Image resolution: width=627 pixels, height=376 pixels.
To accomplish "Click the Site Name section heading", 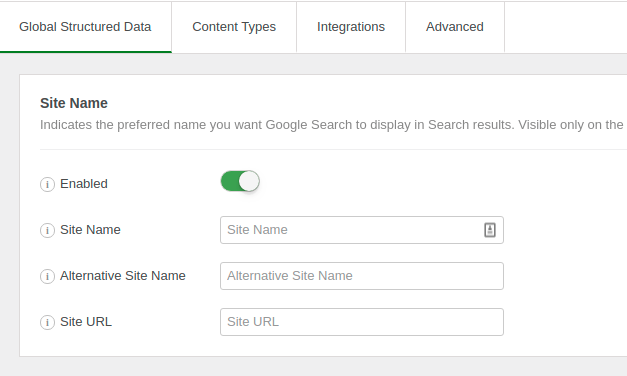I will point(74,103).
